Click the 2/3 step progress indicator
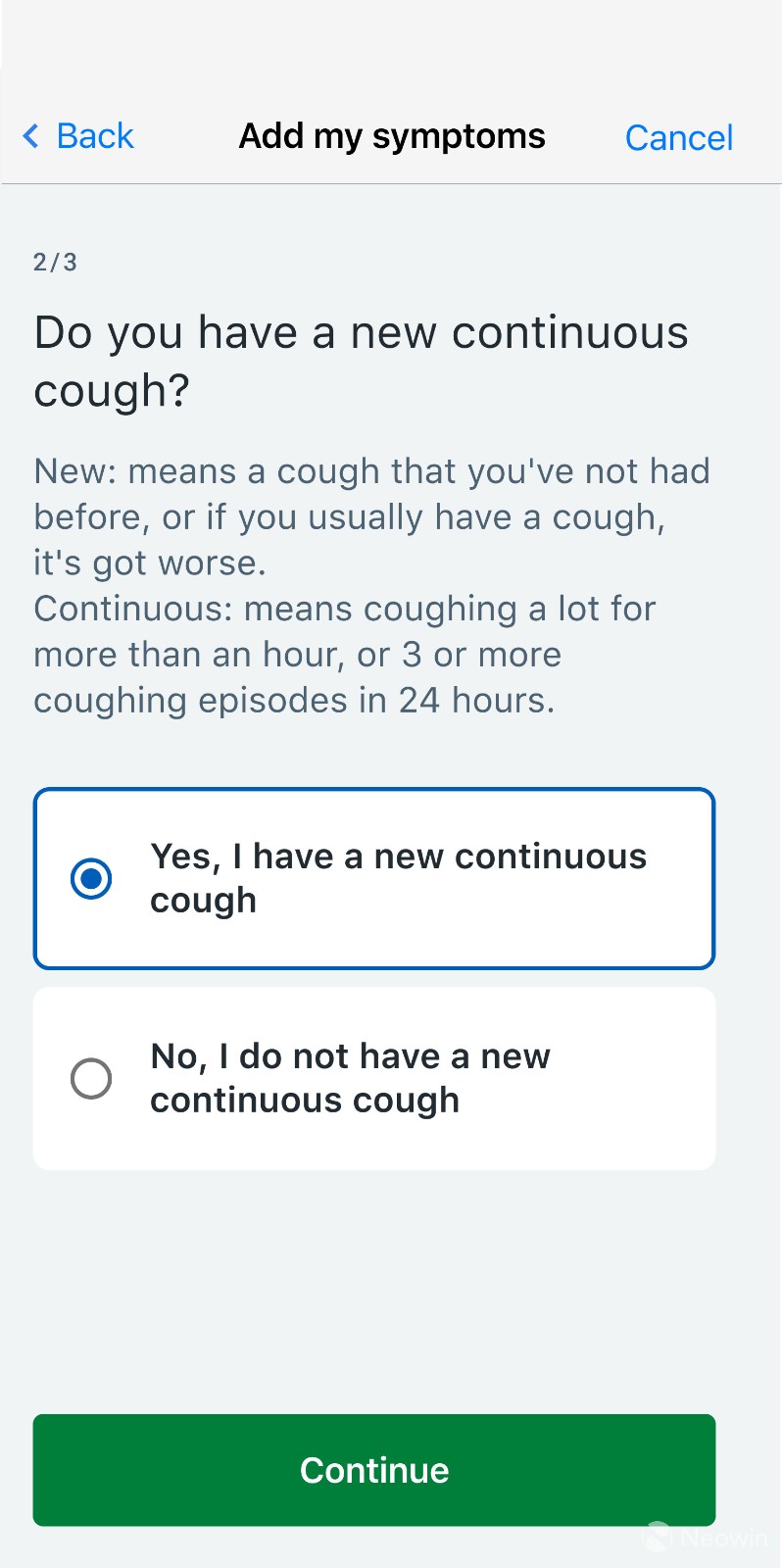 (x=55, y=262)
